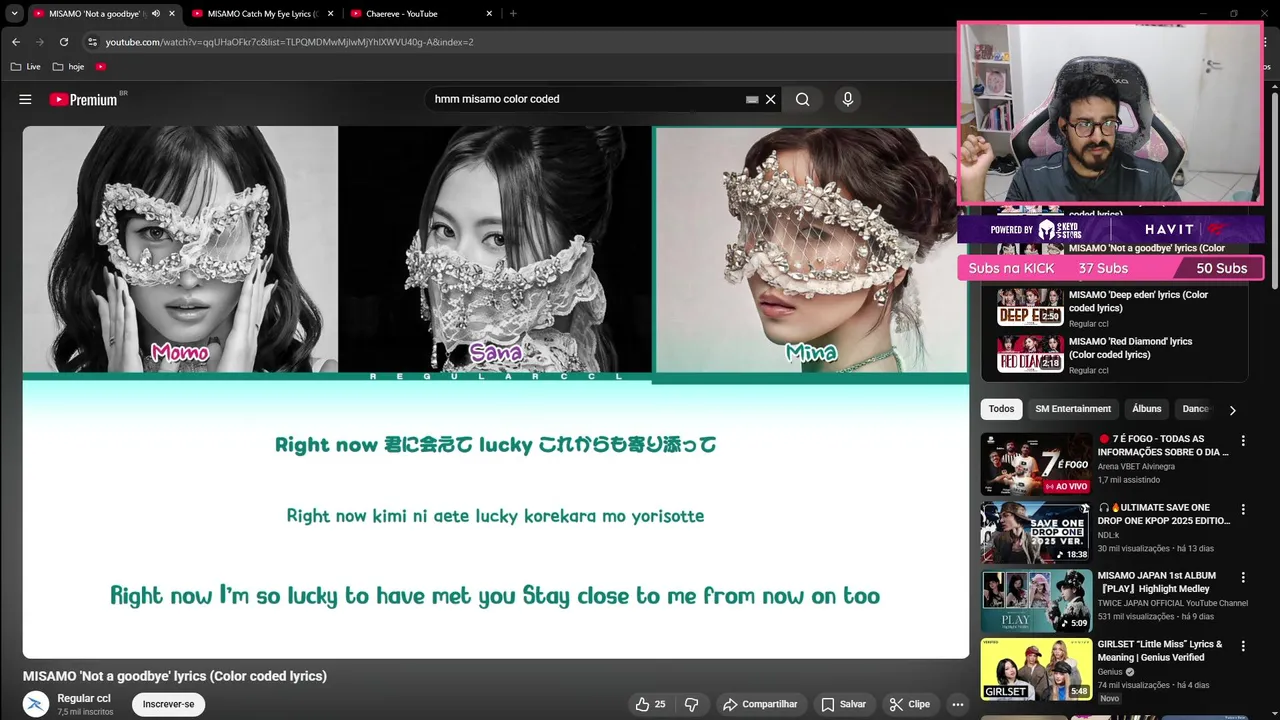The width and height of the screenshot is (1280, 720).
Task: Close the MISAMO 'Not a goodbye' tab
Action: pos(172,13)
